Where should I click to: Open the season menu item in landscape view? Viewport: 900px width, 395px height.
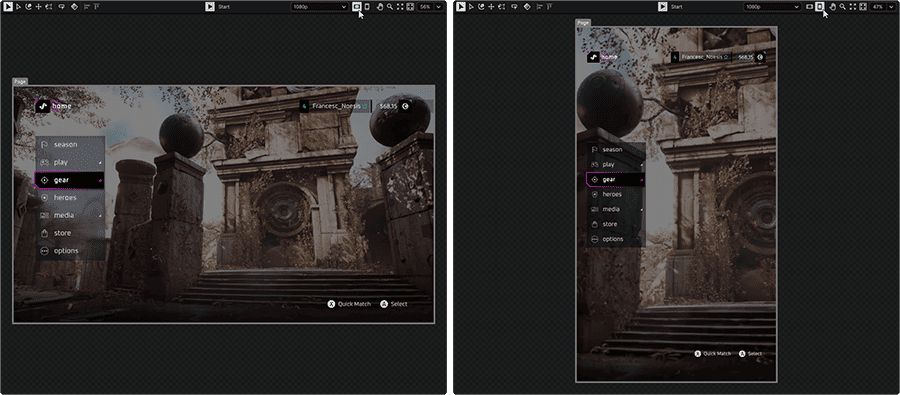[70, 145]
